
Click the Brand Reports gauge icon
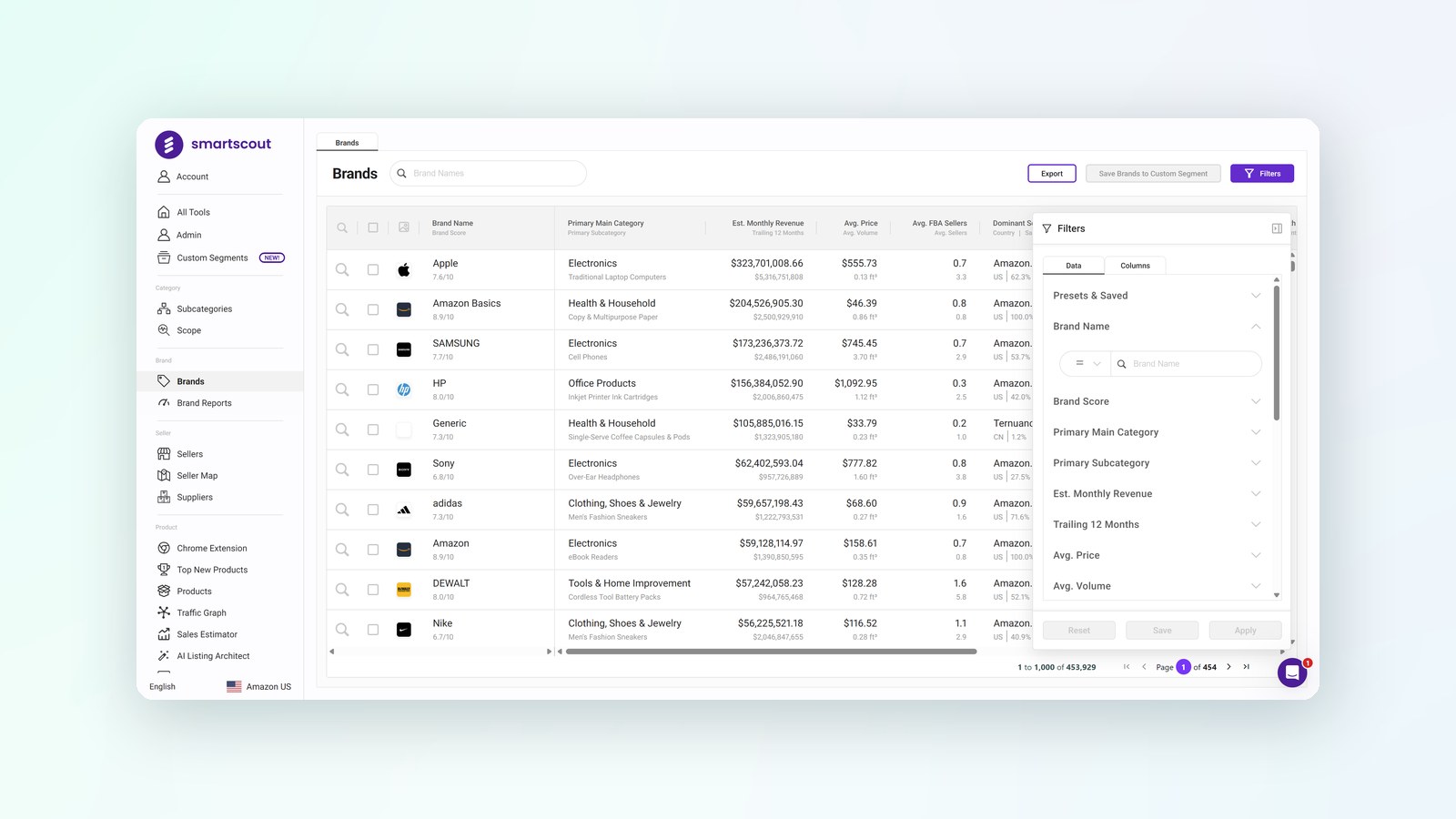coord(164,403)
